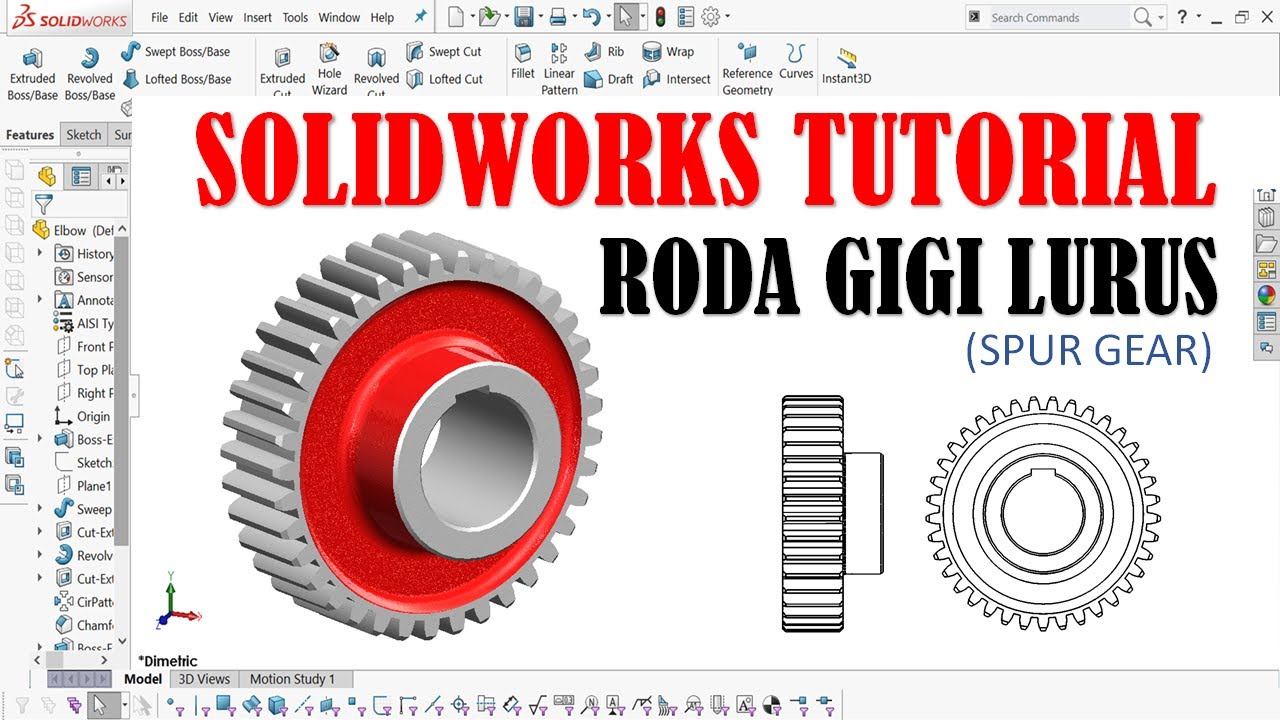Open the File Properties icon
Image resolution: width=1280 pixels, height=720 pixels.
(x=685, y=17)
